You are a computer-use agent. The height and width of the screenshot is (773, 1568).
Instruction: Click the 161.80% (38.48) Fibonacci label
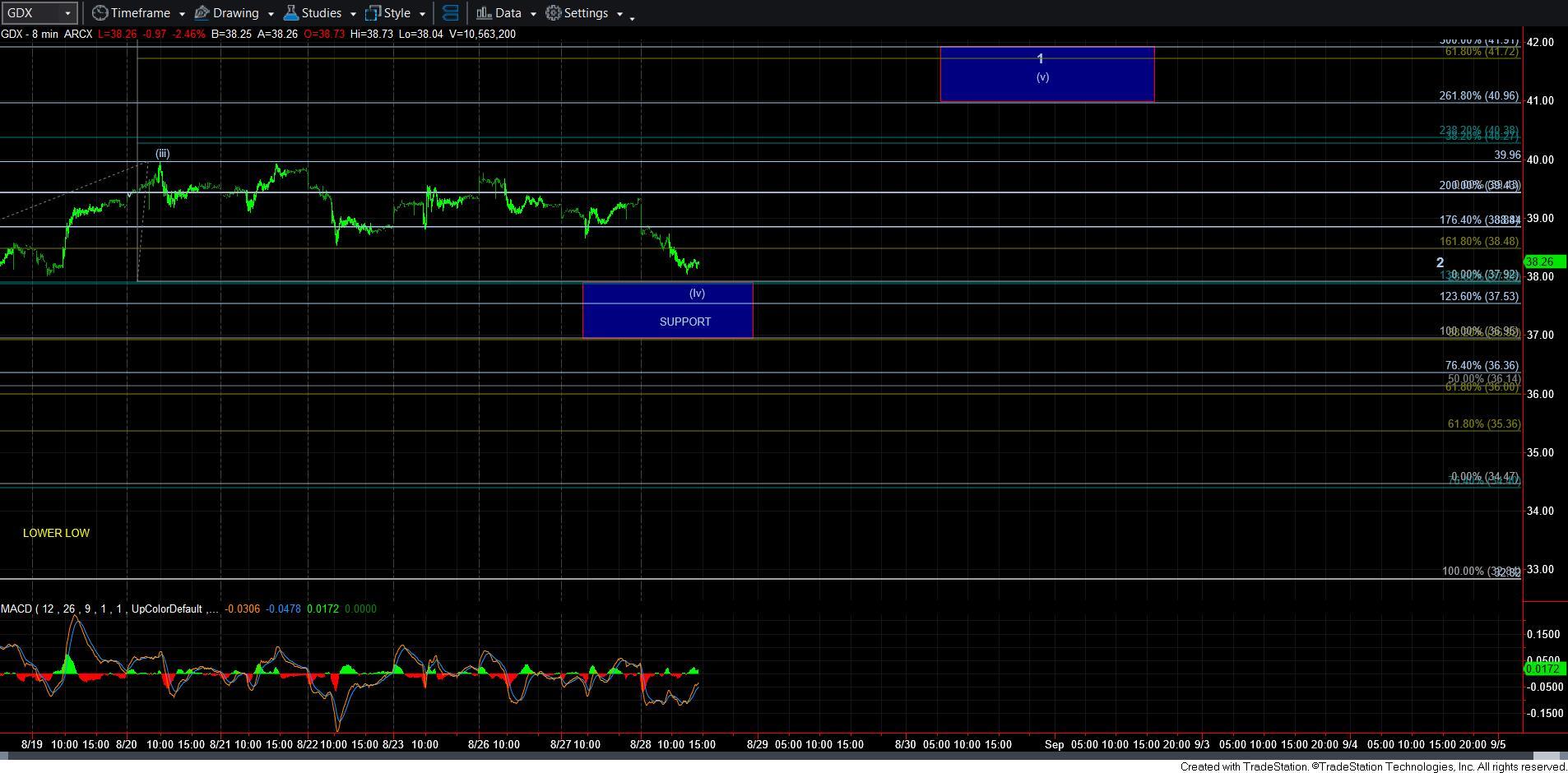[x=1478, y=241]
